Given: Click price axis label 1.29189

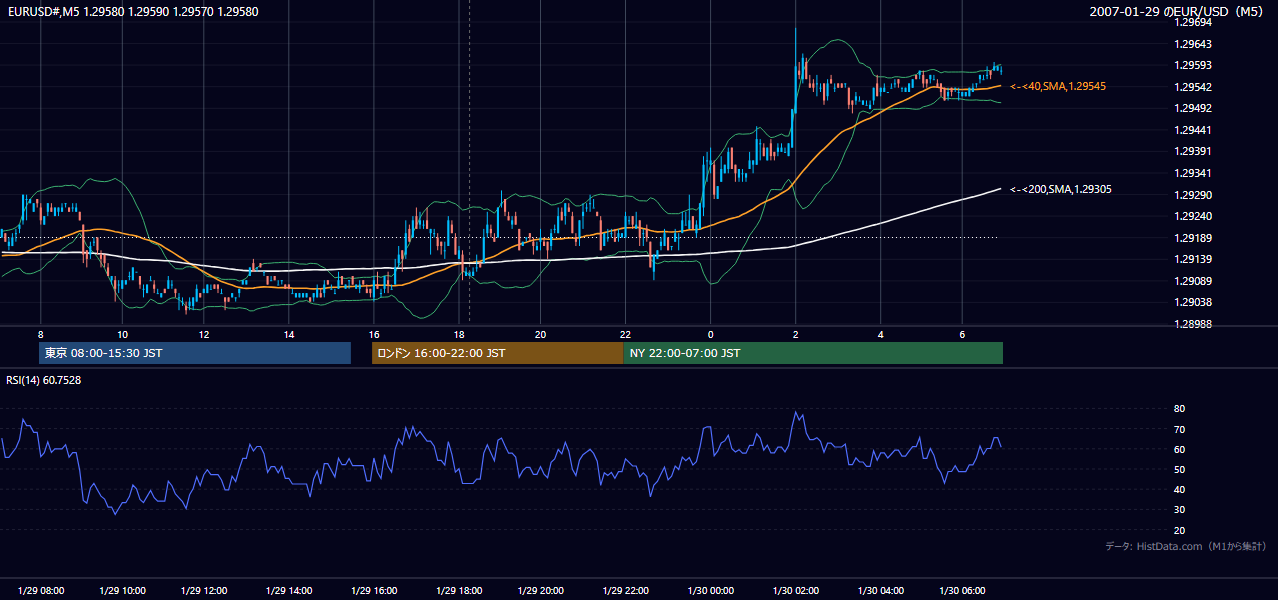Looking at the screenshot, I should (x=1194, y=238).
